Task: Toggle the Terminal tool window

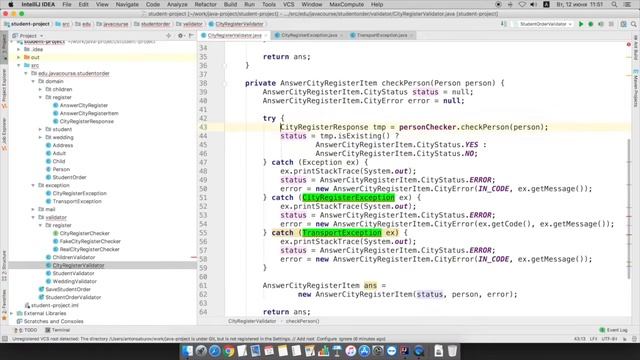Action: pyautogui.click(x=58, y=330)
